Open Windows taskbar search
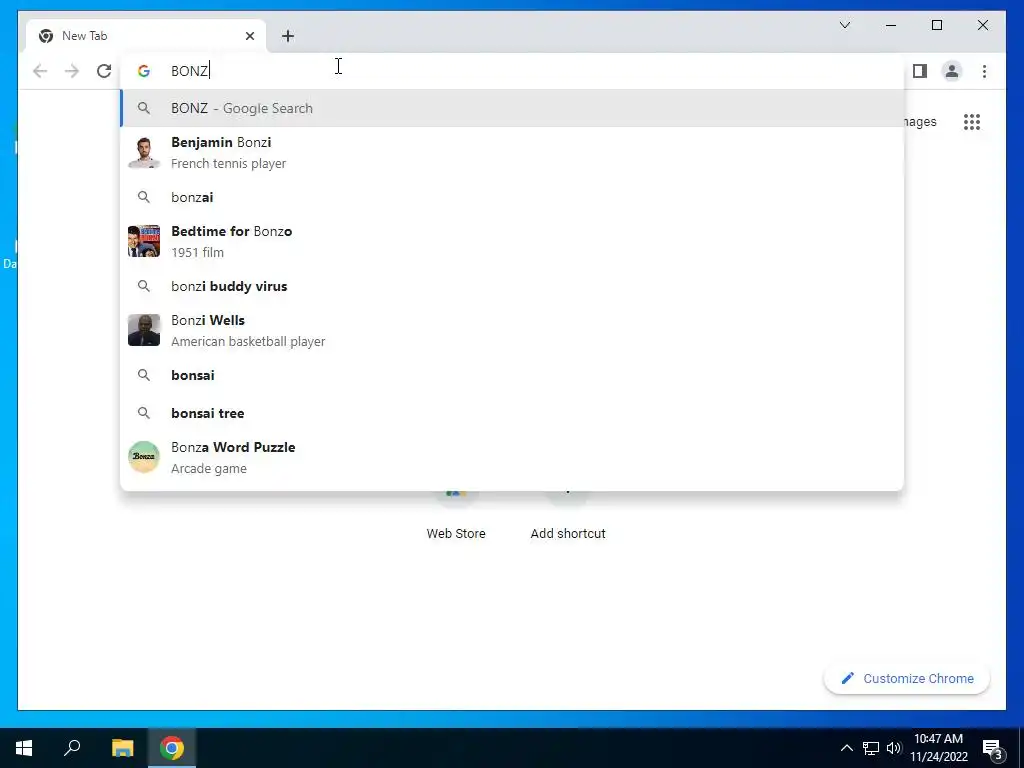This screenshot has width=1024, height=768. (72, 748)
